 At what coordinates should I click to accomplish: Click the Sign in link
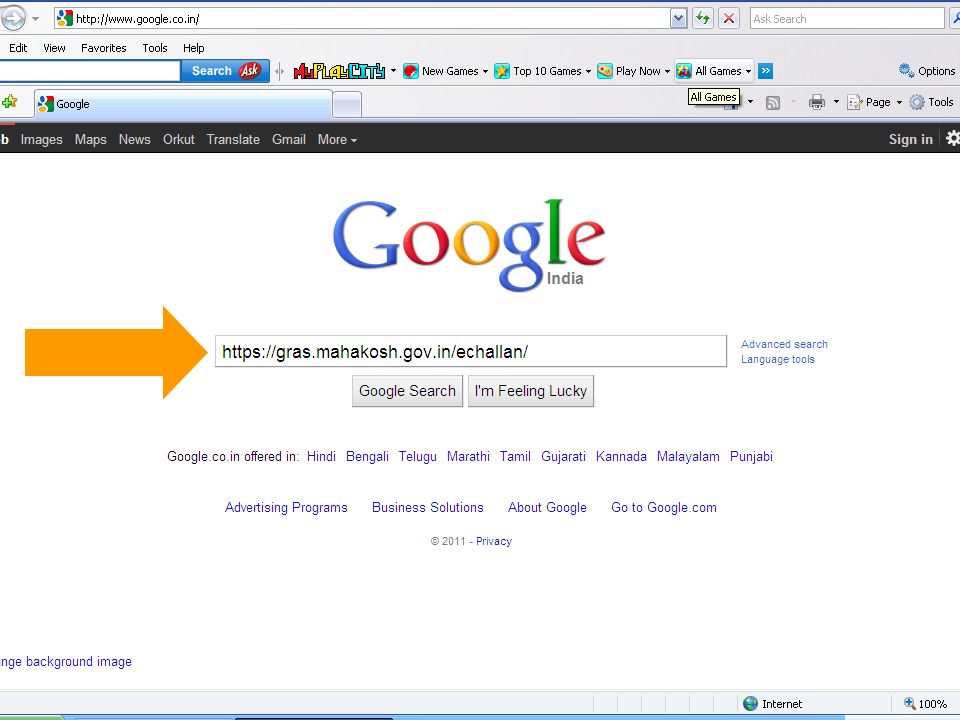910,140
